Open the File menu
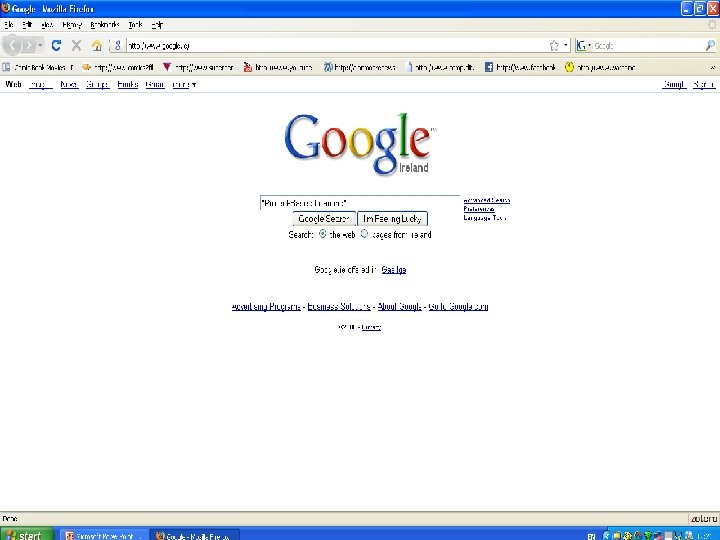The height and width of the screenshot is (540, 720). click(x=9, y=25)
